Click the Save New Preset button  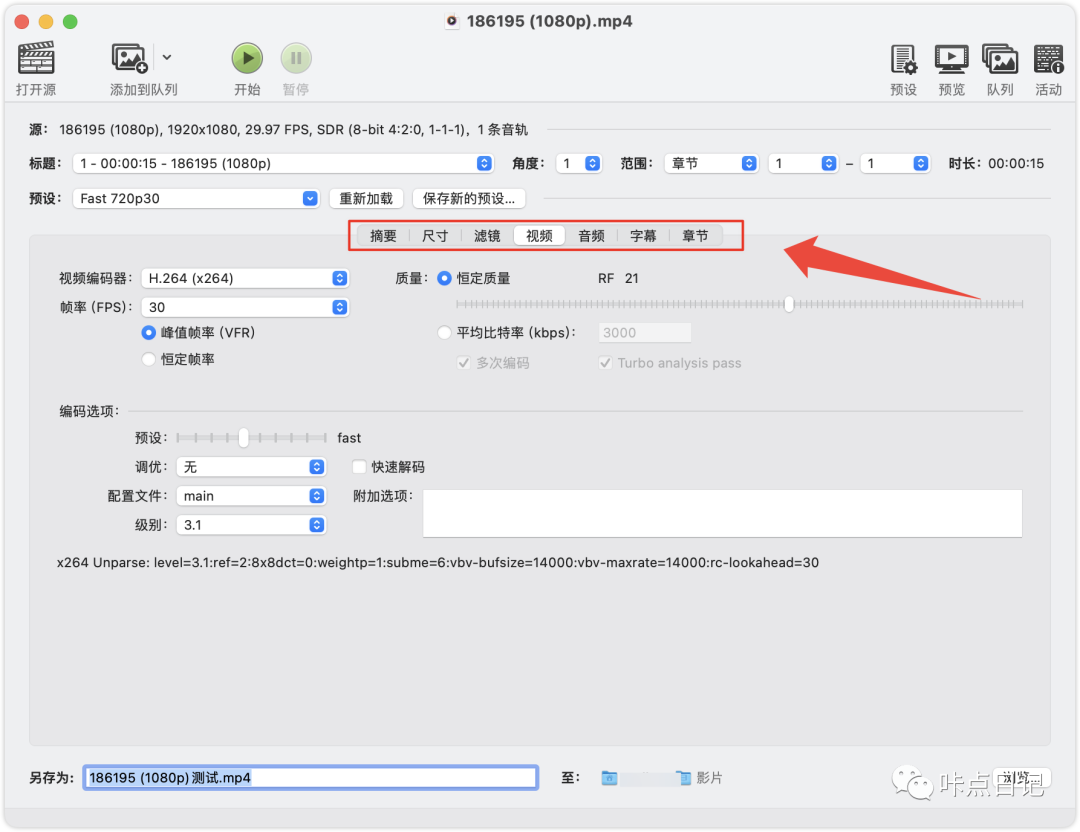click(469, 199)
